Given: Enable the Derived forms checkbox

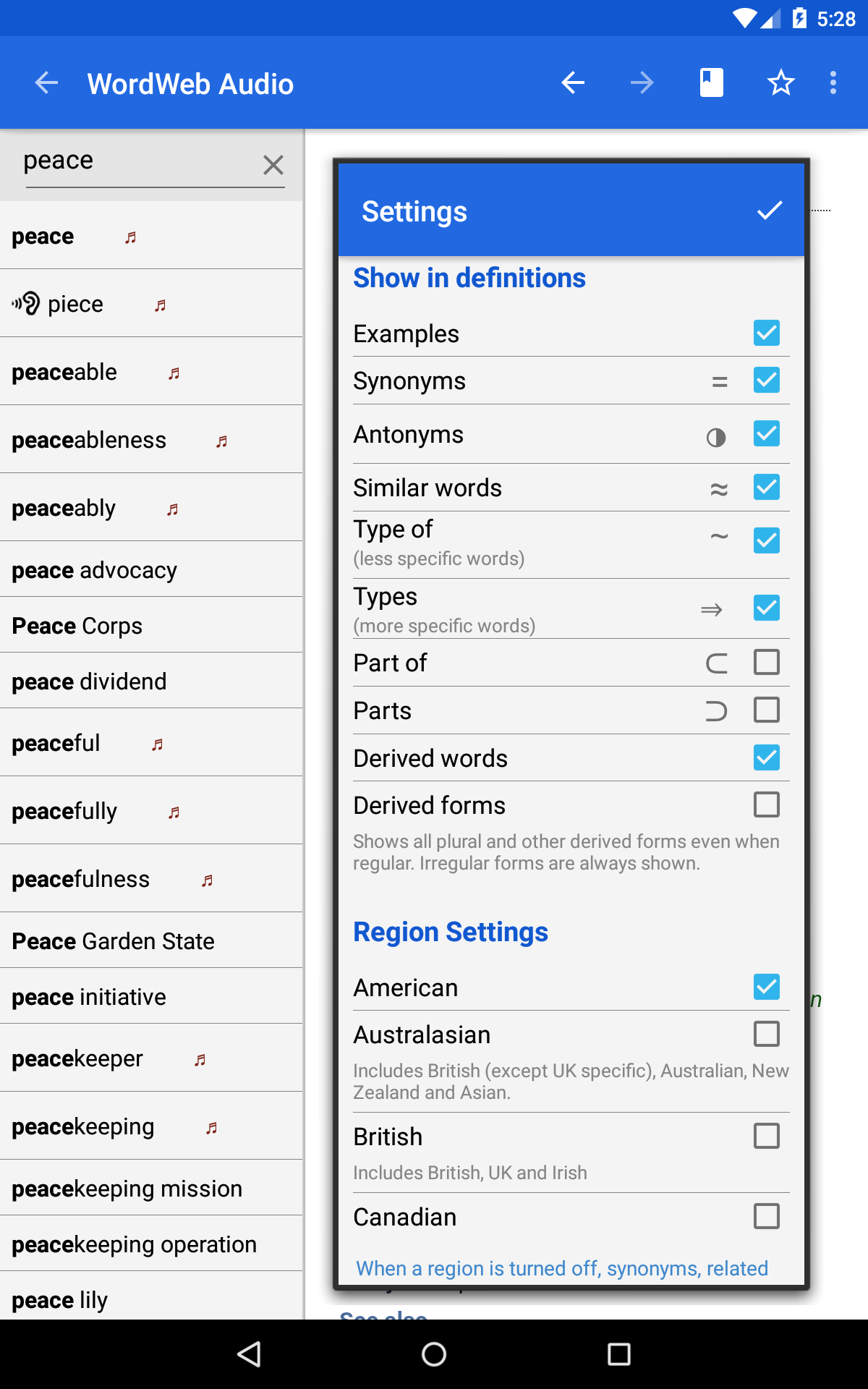Looking at the screenshot, I should [767, 804].
